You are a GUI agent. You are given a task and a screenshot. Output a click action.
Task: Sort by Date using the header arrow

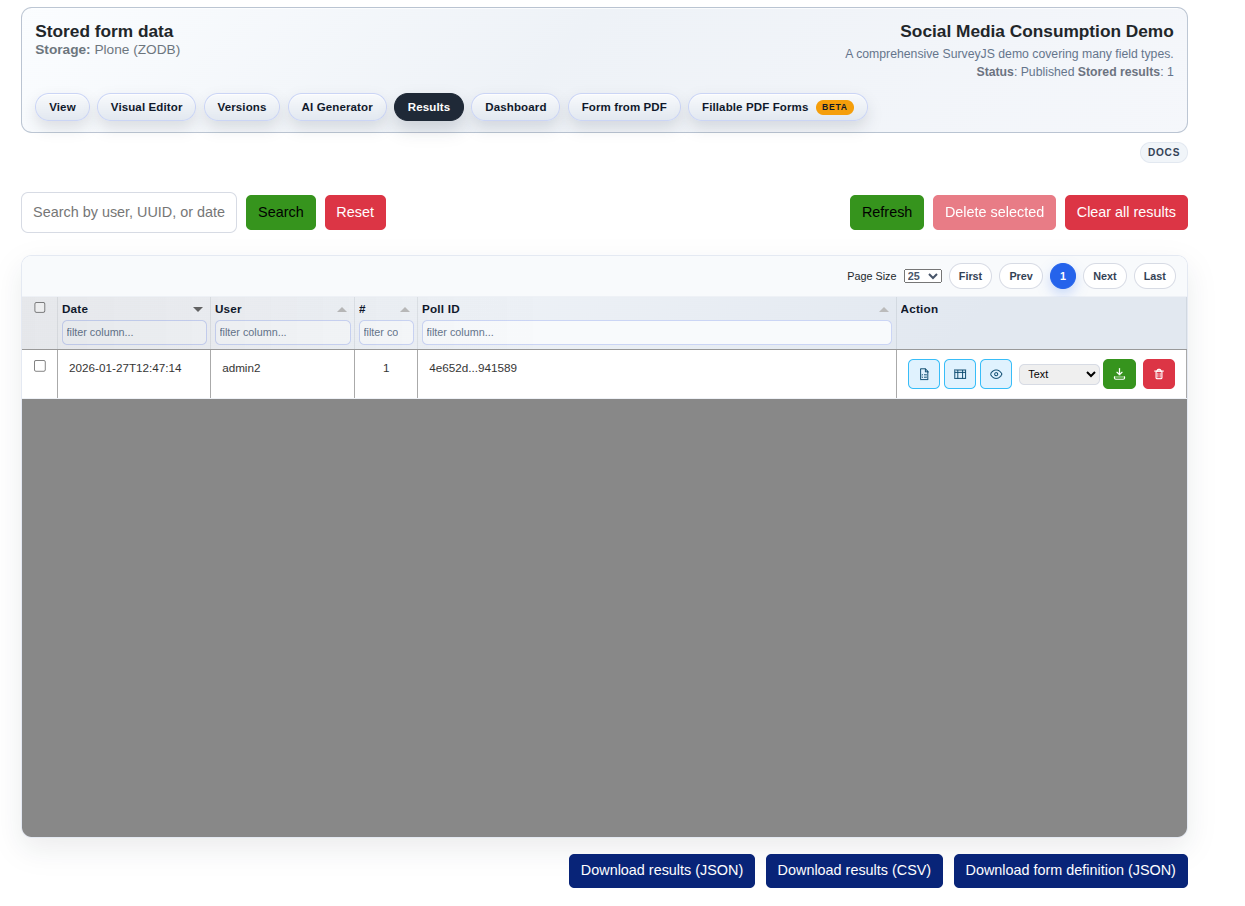[x=198, y=310]
